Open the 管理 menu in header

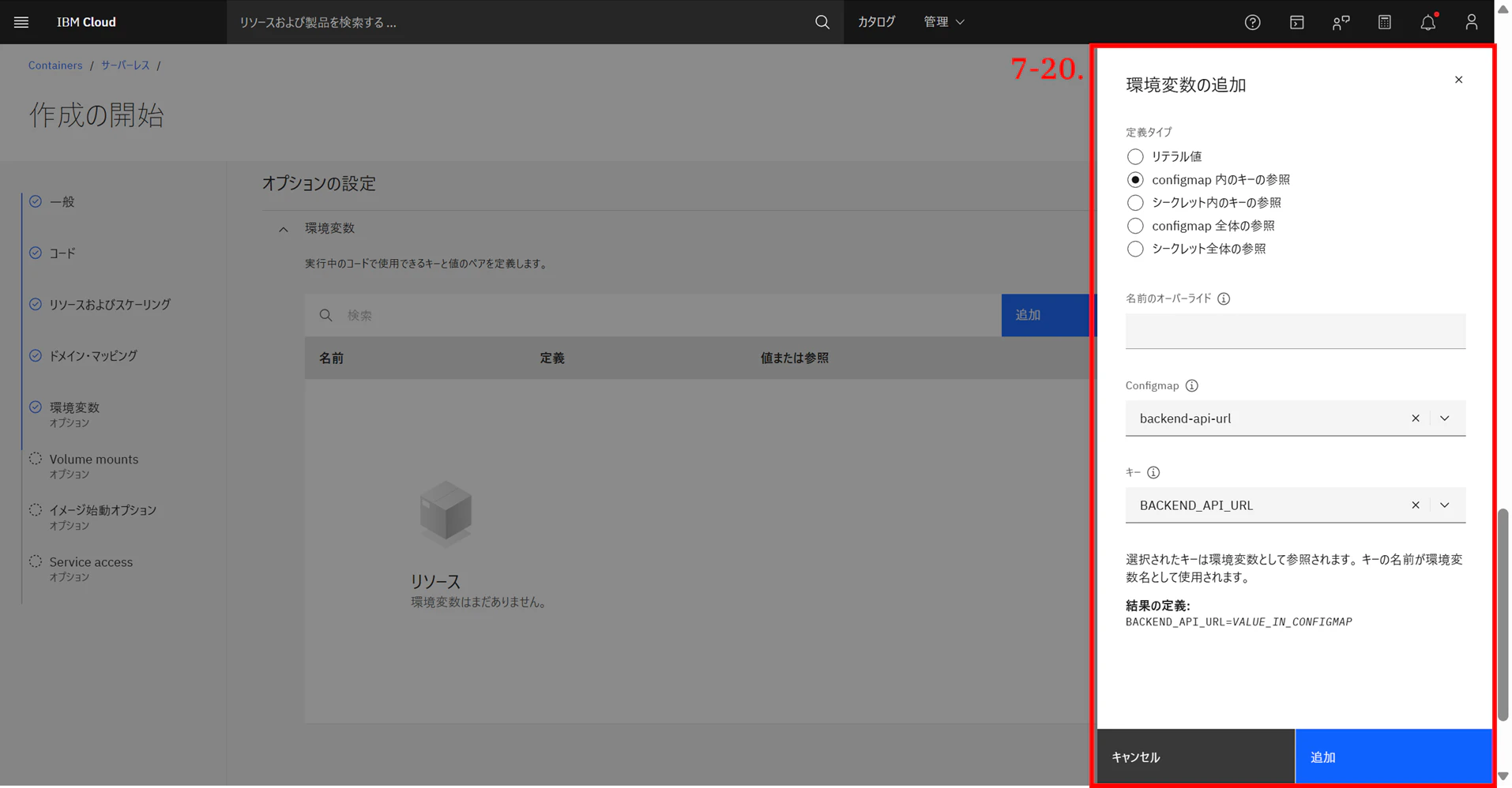944,22
